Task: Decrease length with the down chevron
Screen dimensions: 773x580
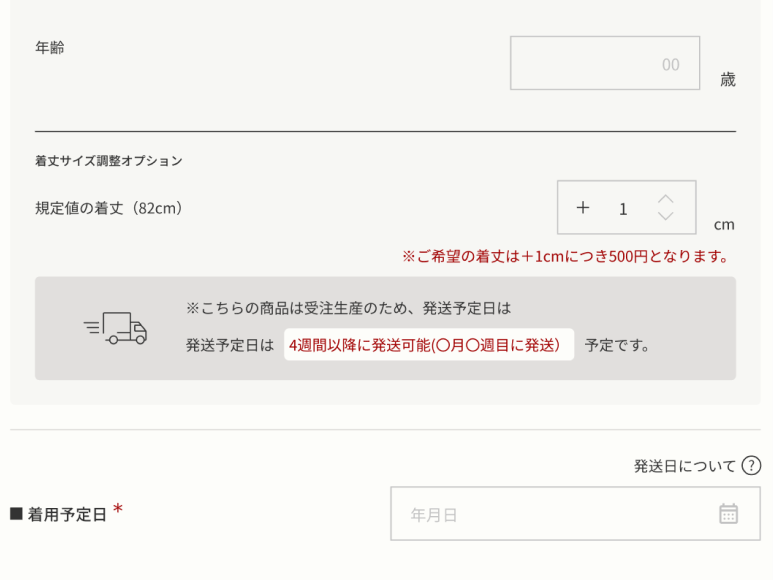Action: (x=666, y=216)
